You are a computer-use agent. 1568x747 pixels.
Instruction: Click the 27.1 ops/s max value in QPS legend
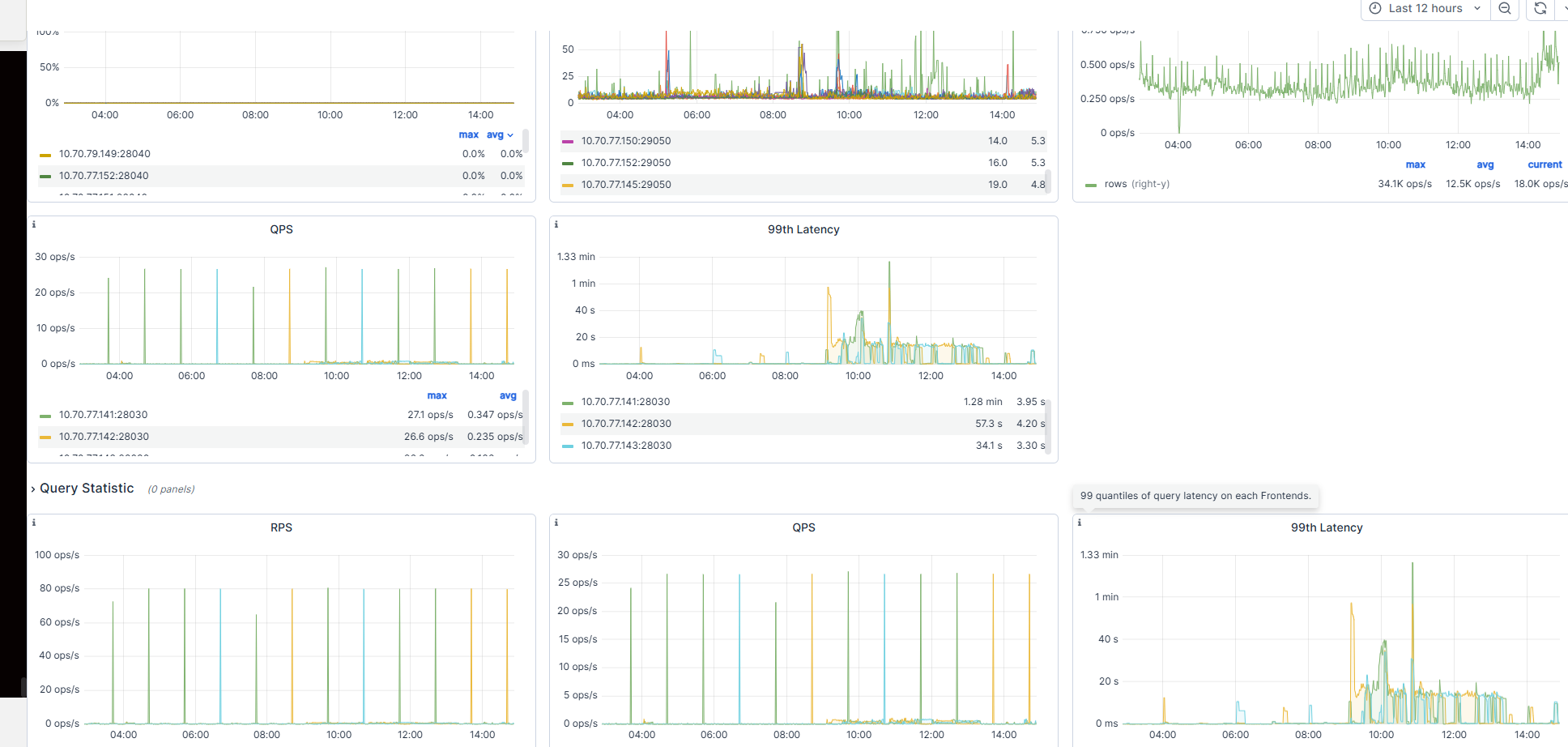click(430, 415)
